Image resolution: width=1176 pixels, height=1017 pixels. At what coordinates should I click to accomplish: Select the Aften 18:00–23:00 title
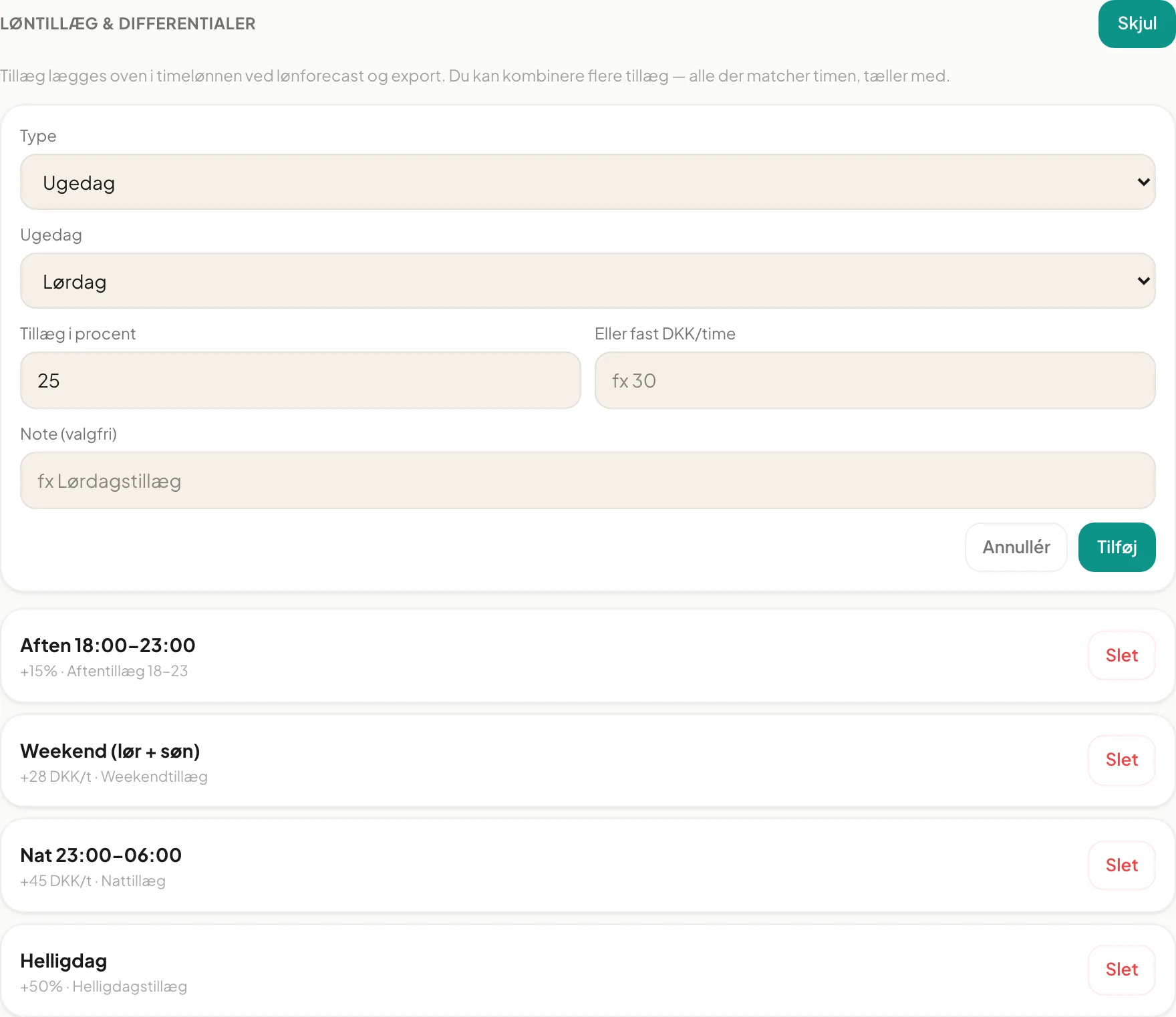(108, 645)
